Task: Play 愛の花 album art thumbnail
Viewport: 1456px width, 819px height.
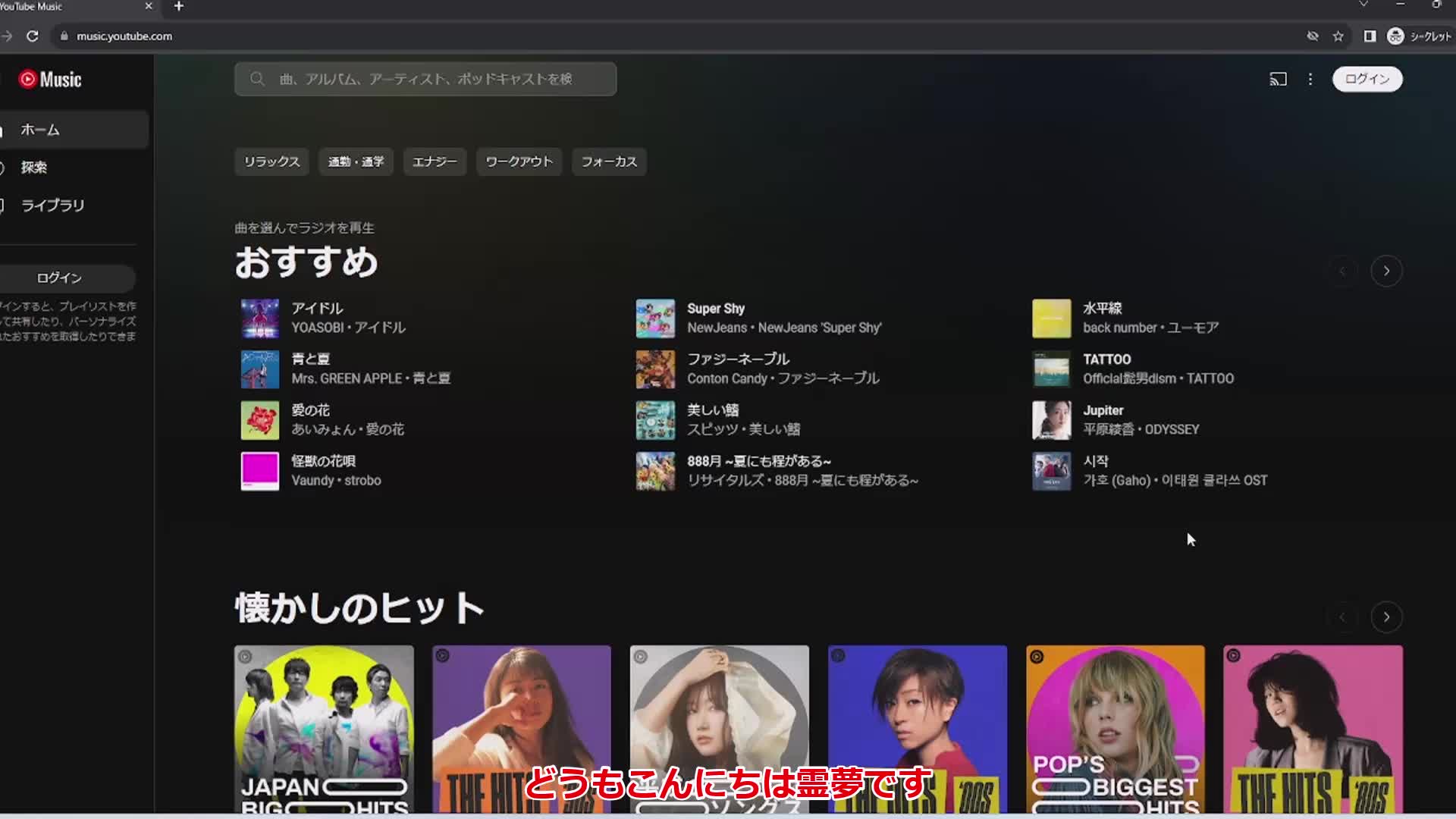Action: click(260, 420)
